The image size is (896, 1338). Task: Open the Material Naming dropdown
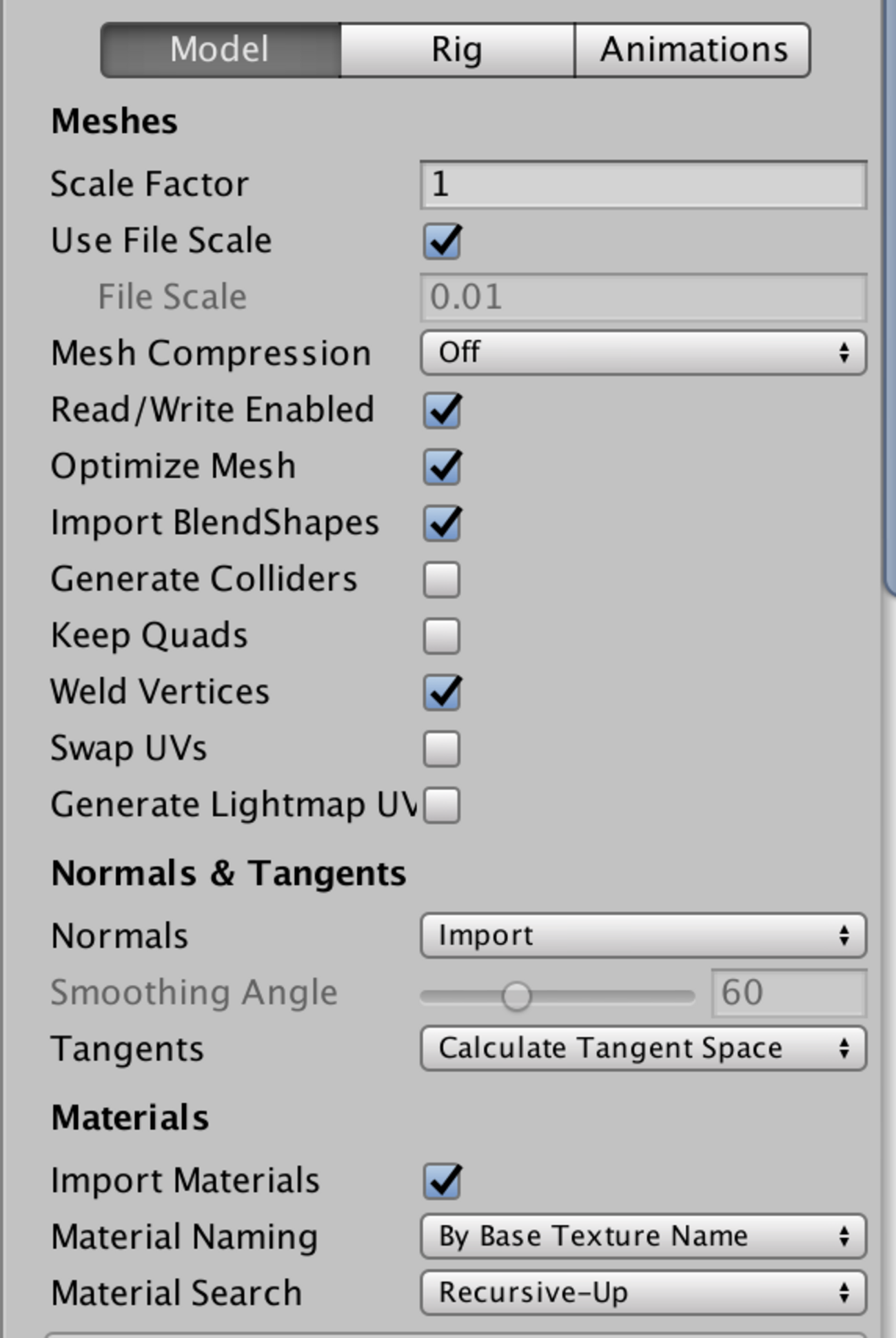click(641, 1235)
